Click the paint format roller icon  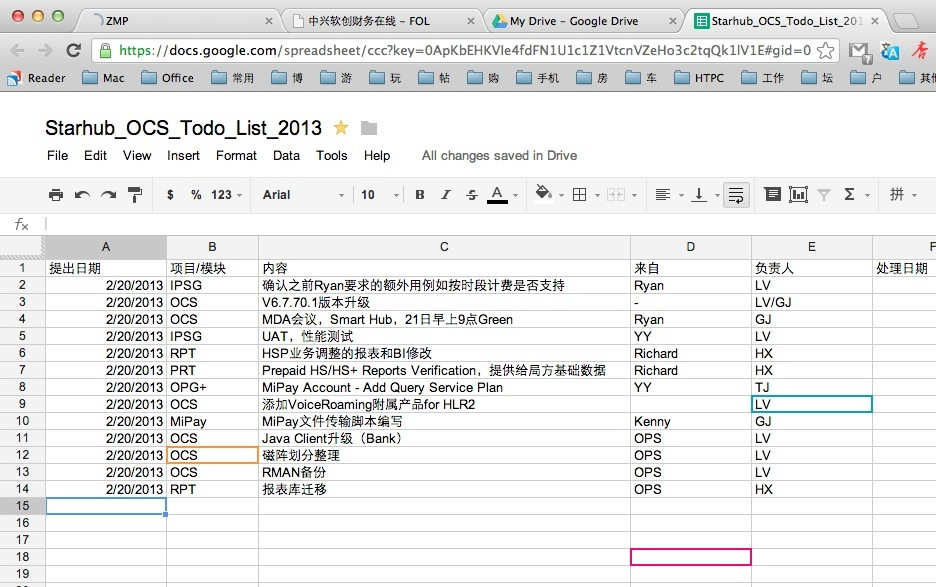click(134, 195)
